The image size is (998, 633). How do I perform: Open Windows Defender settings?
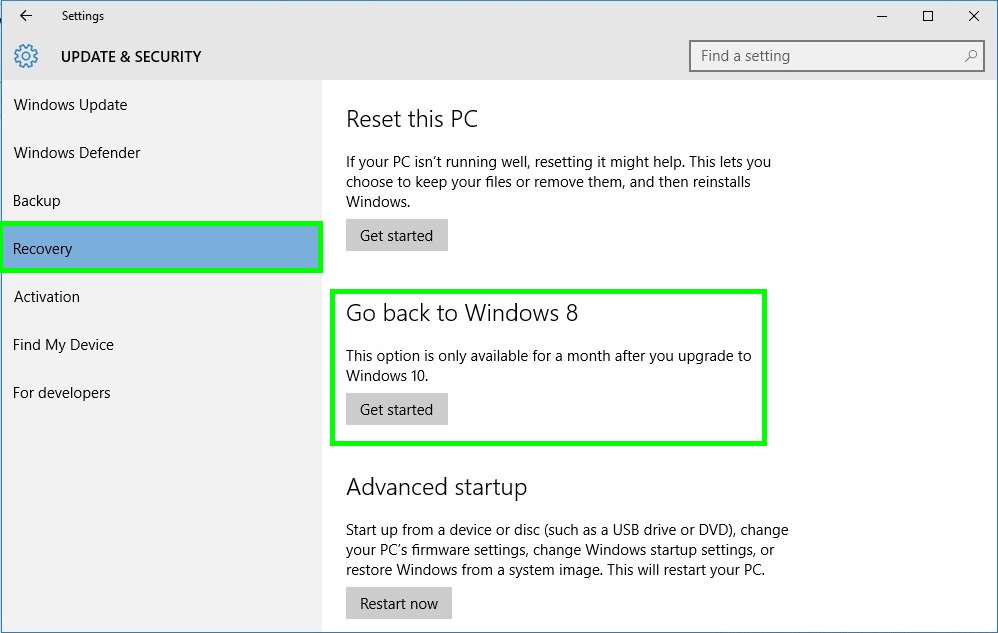click(x=77, y=152)
